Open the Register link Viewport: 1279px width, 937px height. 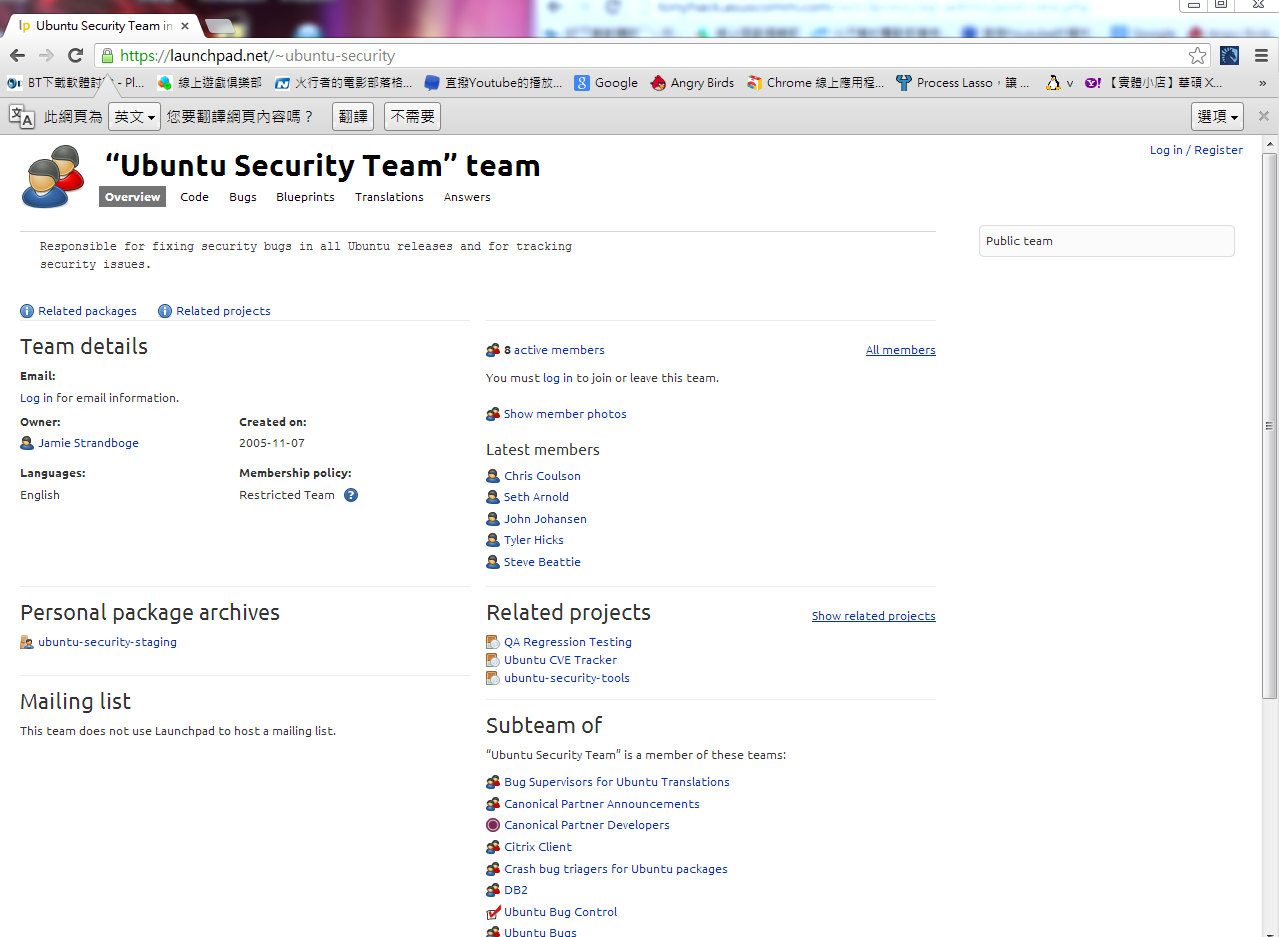point(1218,150)
